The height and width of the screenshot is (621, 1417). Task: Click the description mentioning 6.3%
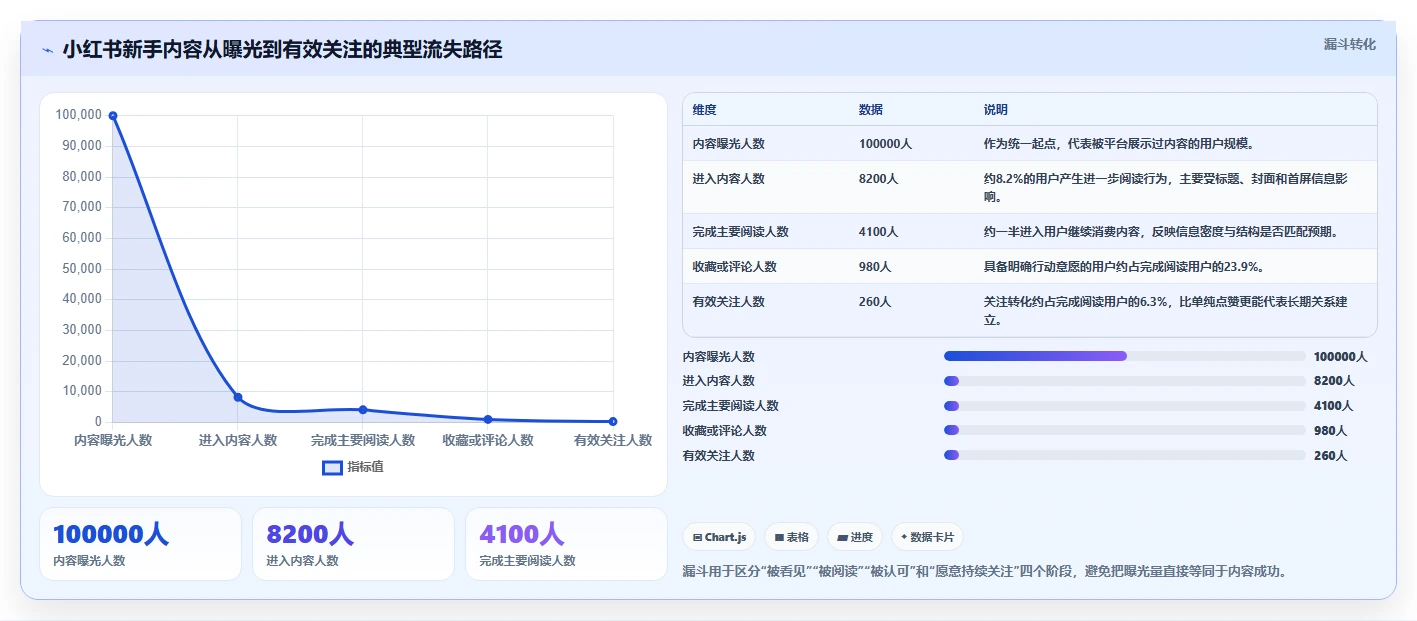click(x=1166, y=310)
